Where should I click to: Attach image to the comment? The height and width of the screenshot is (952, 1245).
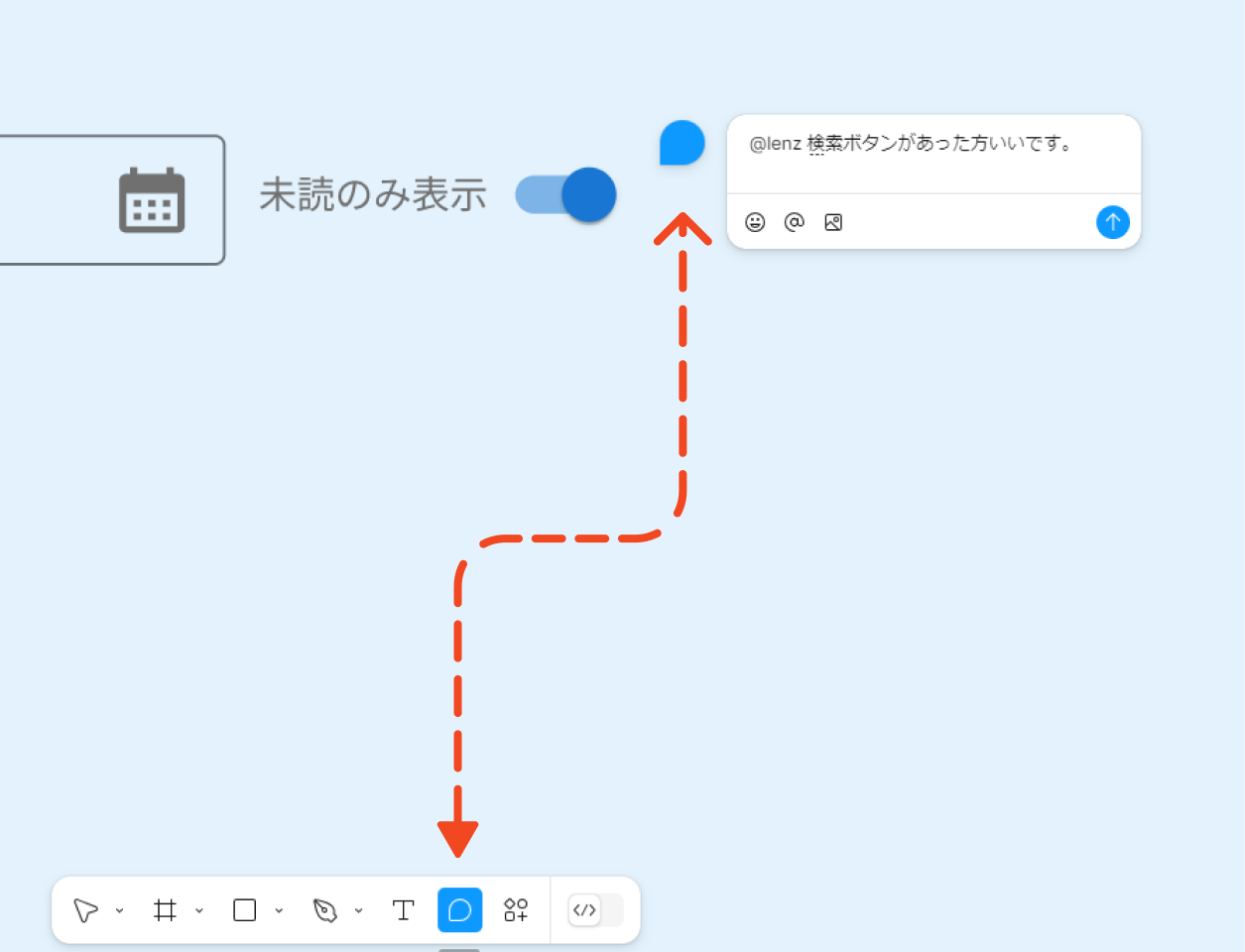click(833, 222)
